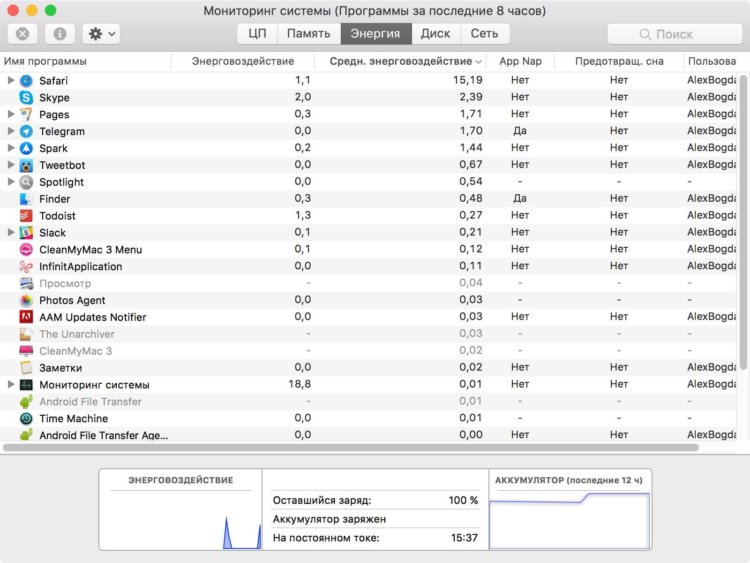
Task: Click the greyed Android File Transfer icon
Action: coord(26,401)
